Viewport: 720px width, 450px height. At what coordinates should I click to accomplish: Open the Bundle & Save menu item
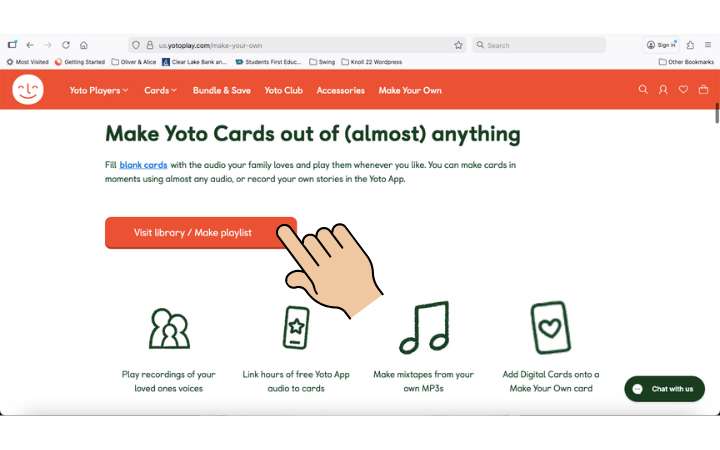pyautogui.click(x=222, y=90)
